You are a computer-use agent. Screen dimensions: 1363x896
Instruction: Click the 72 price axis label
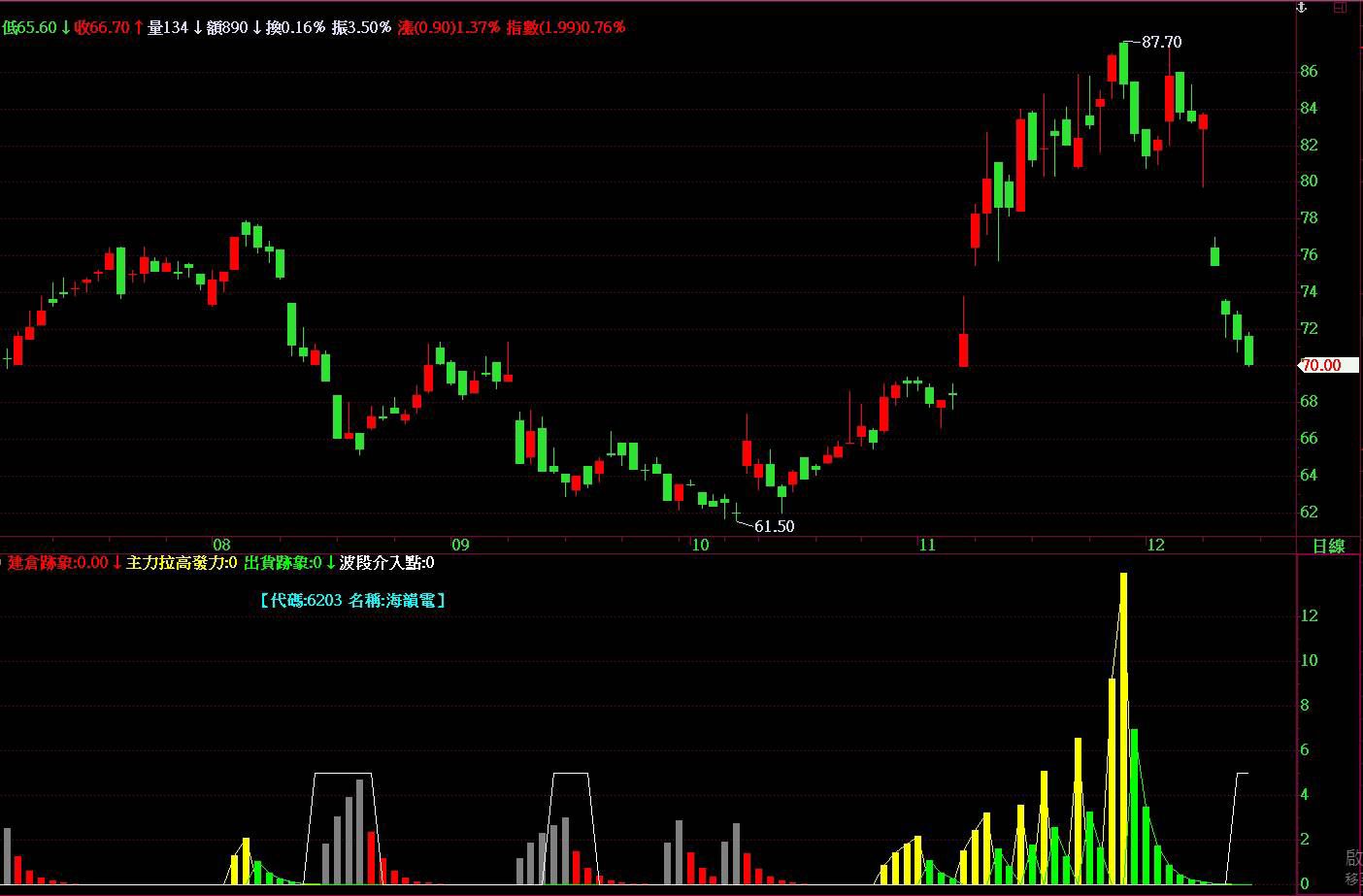1309,328
